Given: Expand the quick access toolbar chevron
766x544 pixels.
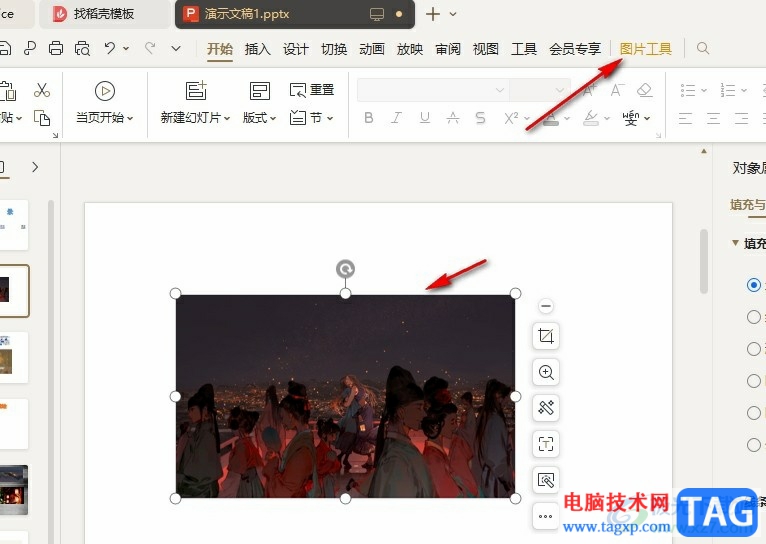Looking at the screenshot, I should pyautogui.click(x=176, y=48).
